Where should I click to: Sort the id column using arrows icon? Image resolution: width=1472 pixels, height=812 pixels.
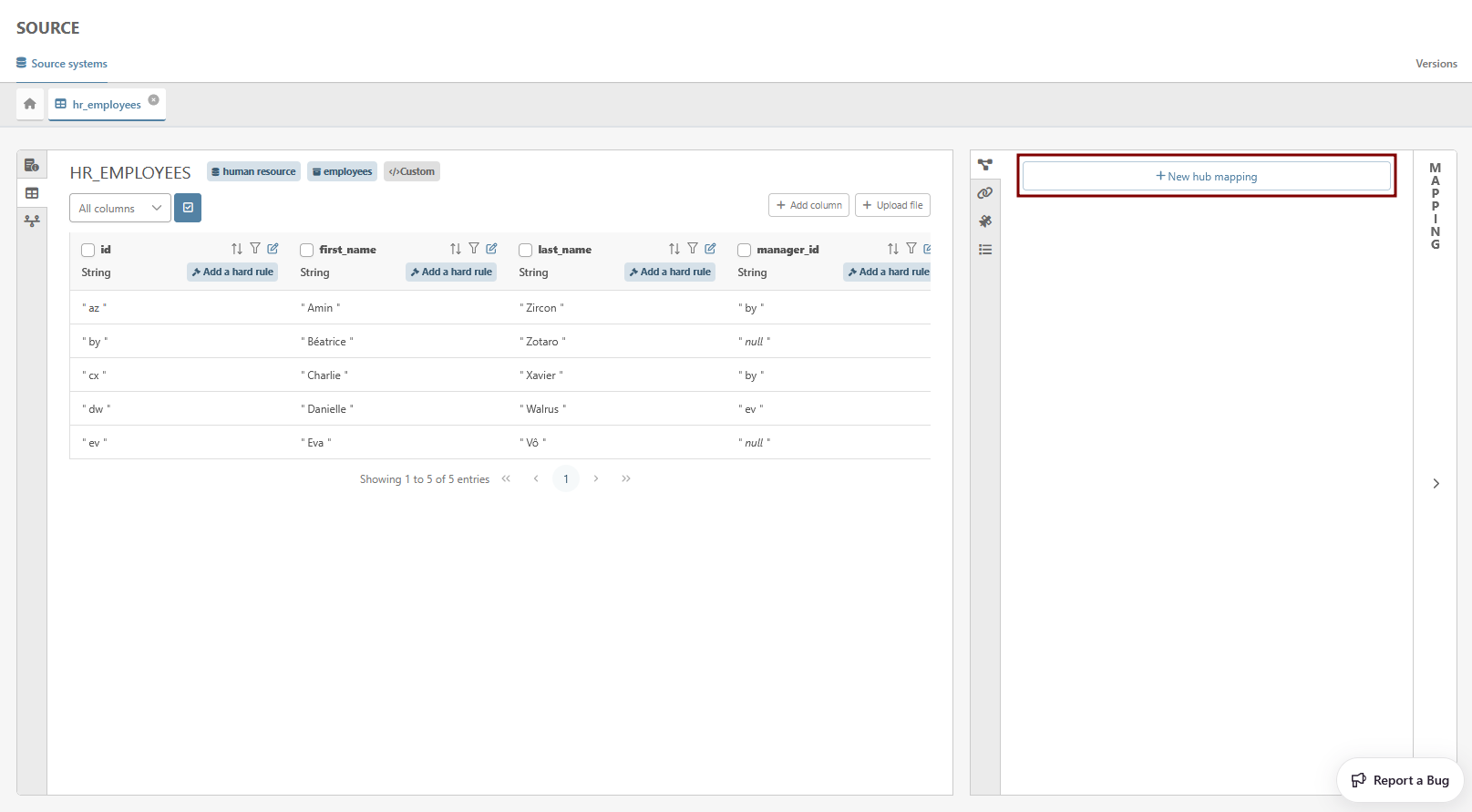(237, 249)
